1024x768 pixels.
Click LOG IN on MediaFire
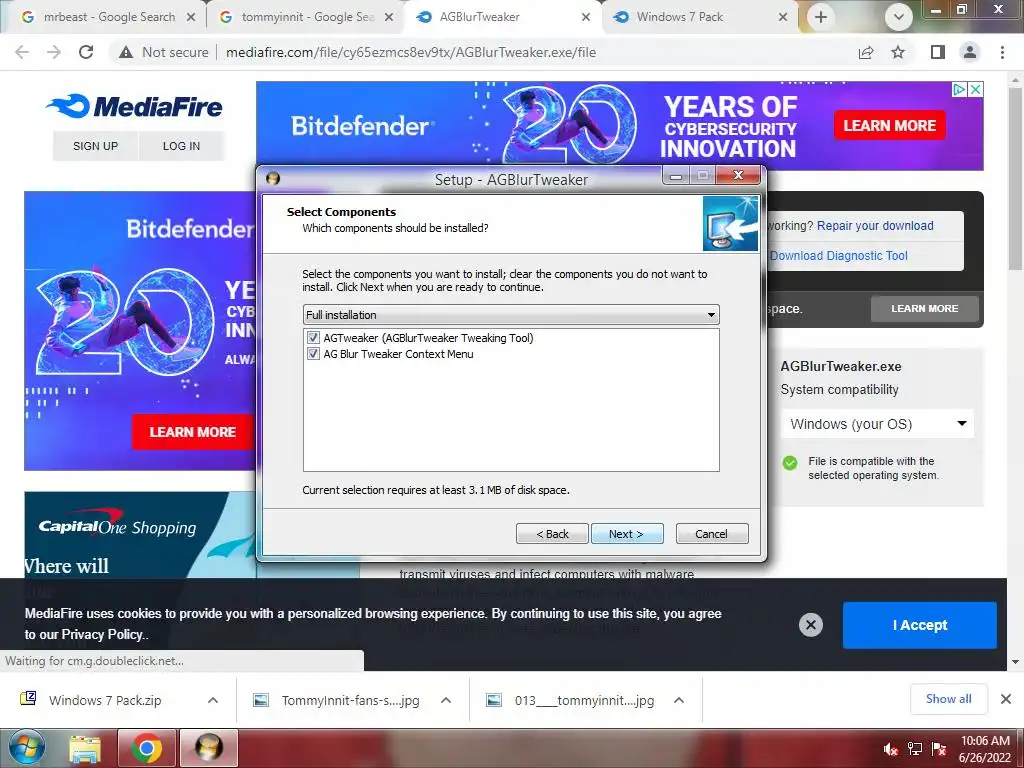(182, 146)
